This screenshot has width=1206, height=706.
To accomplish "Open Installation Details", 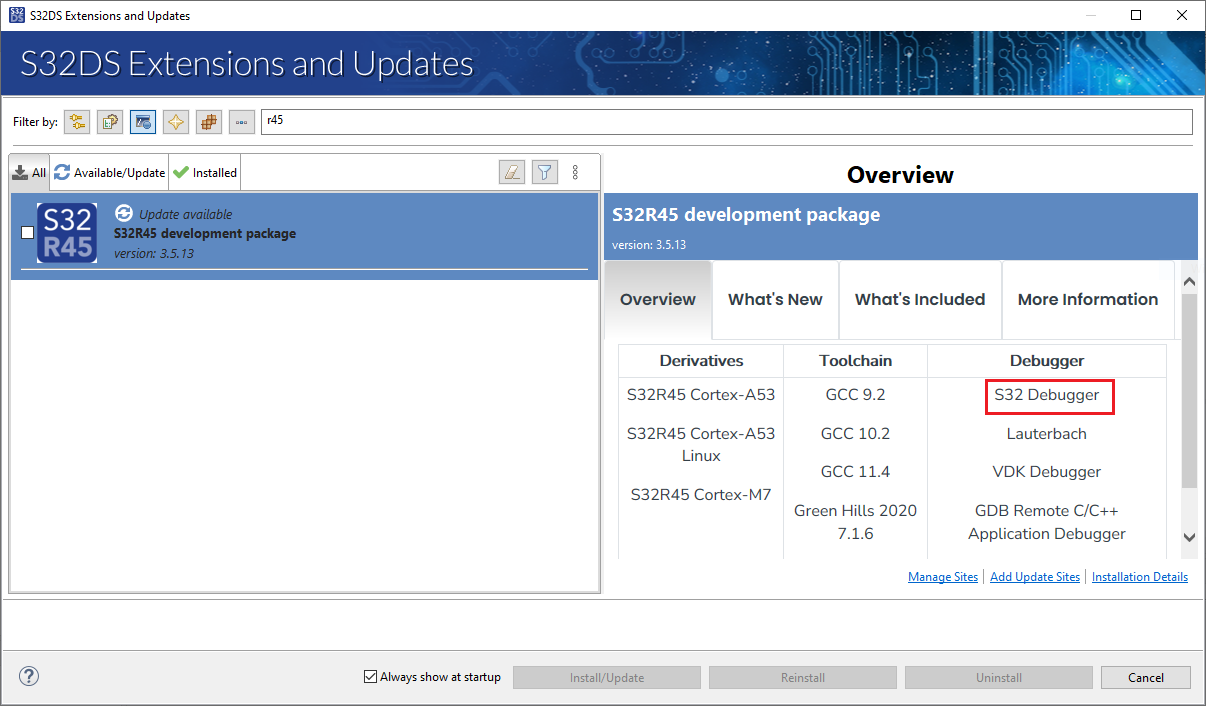I will pyautogui.click(x=1139, y=576).
